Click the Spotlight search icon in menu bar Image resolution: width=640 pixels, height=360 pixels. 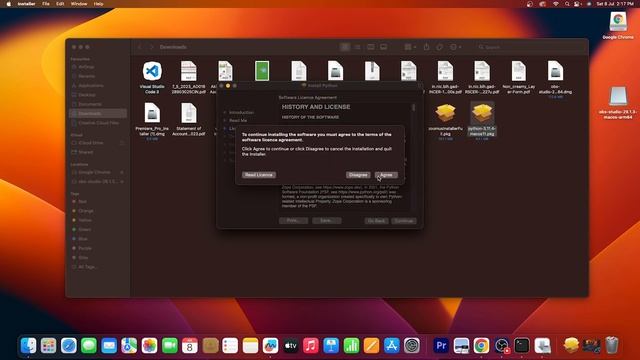(567, 4)
